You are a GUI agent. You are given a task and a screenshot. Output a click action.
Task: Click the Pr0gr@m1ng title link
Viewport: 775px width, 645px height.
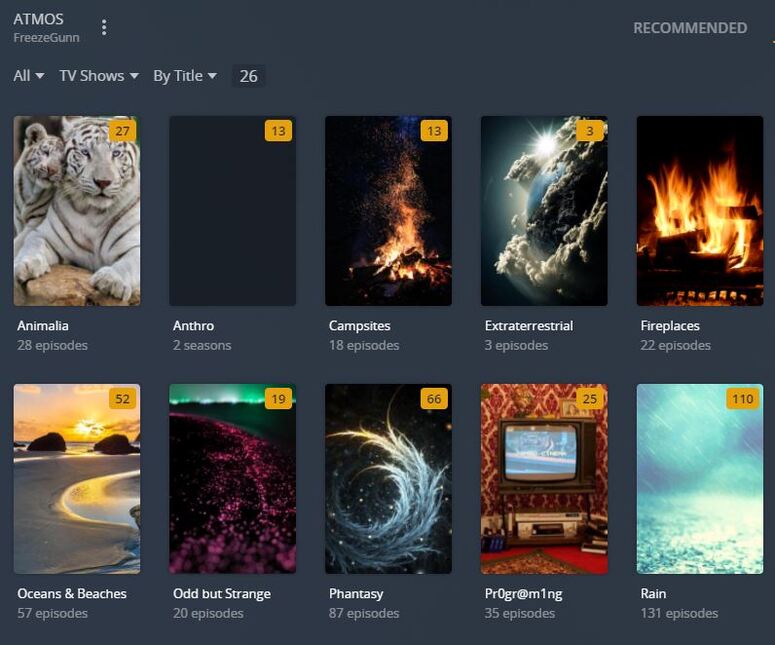click(523, 594)
